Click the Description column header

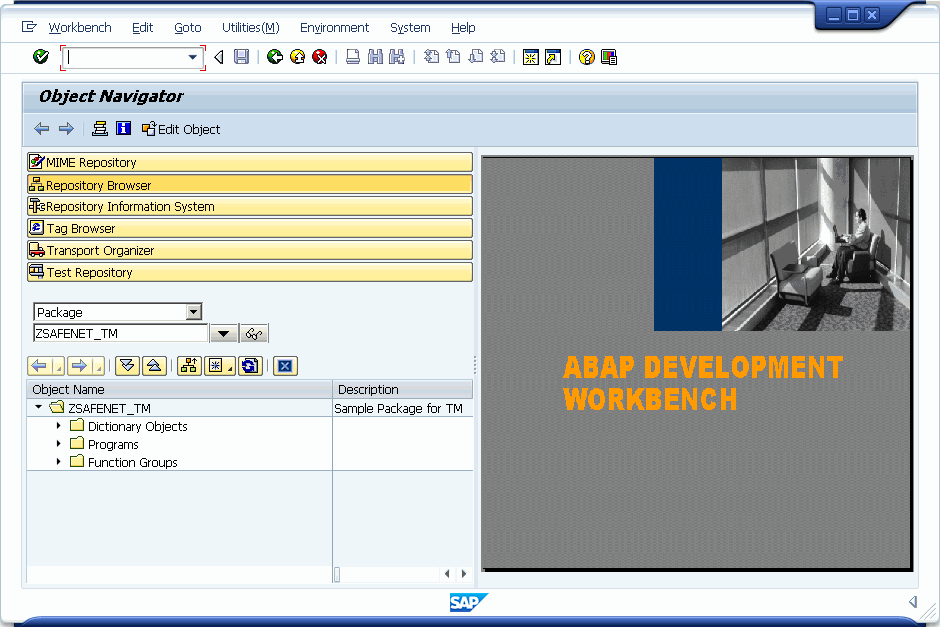tap(403, 390)
